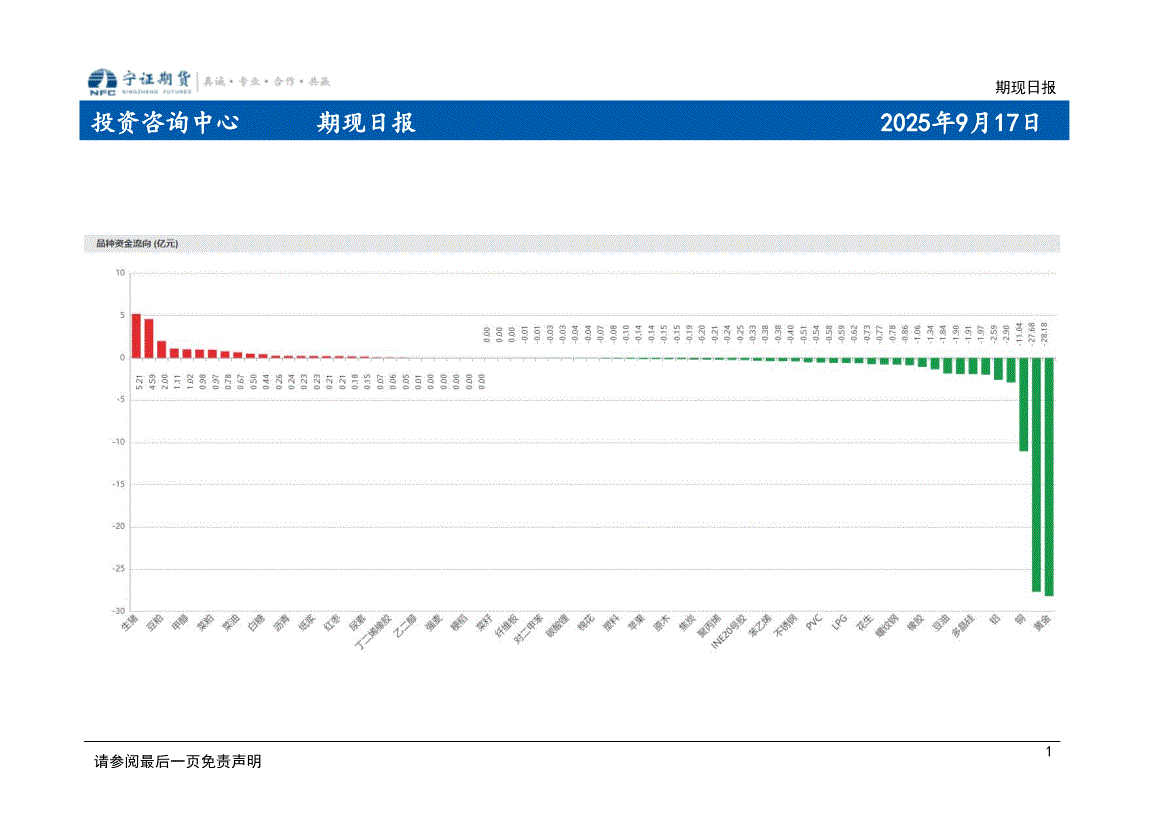Viewport: 1169px width, 827px height.
Task: Click the x-axis label 花生
Action: pyautogui.click(x=864, y=623)
